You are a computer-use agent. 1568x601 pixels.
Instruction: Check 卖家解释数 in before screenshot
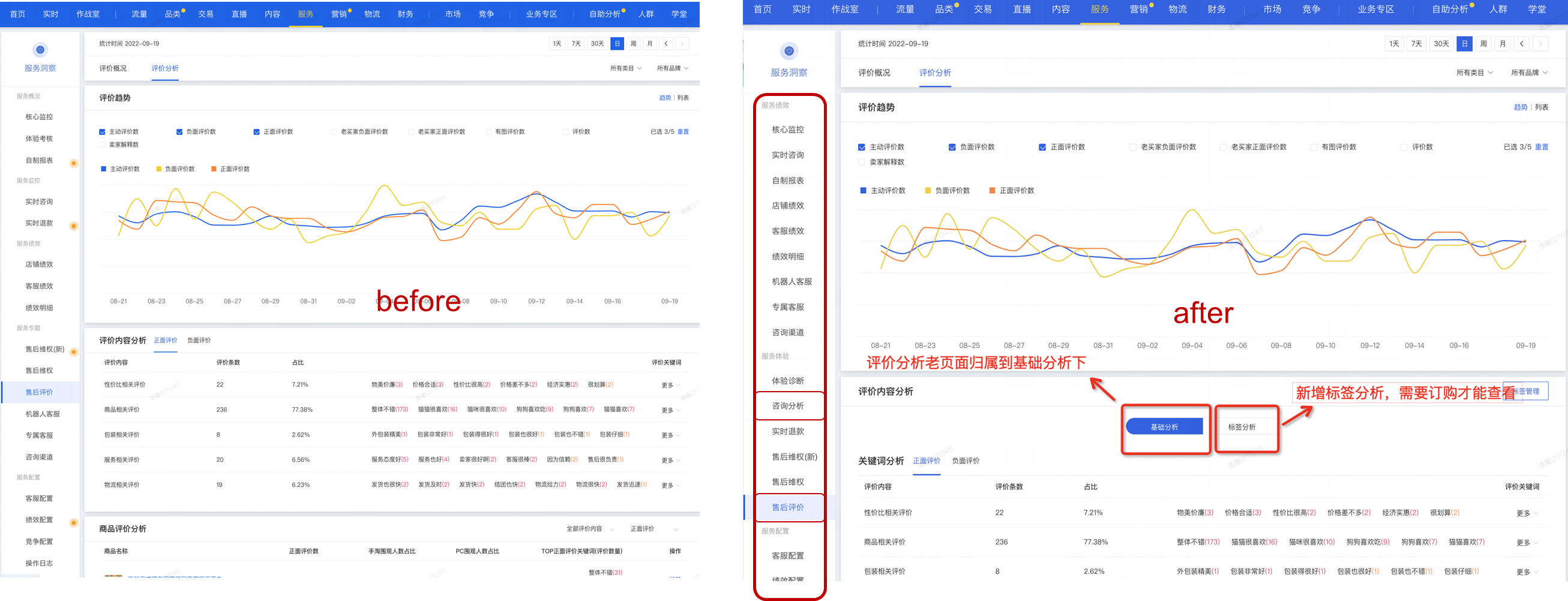(x=102, y=145)
